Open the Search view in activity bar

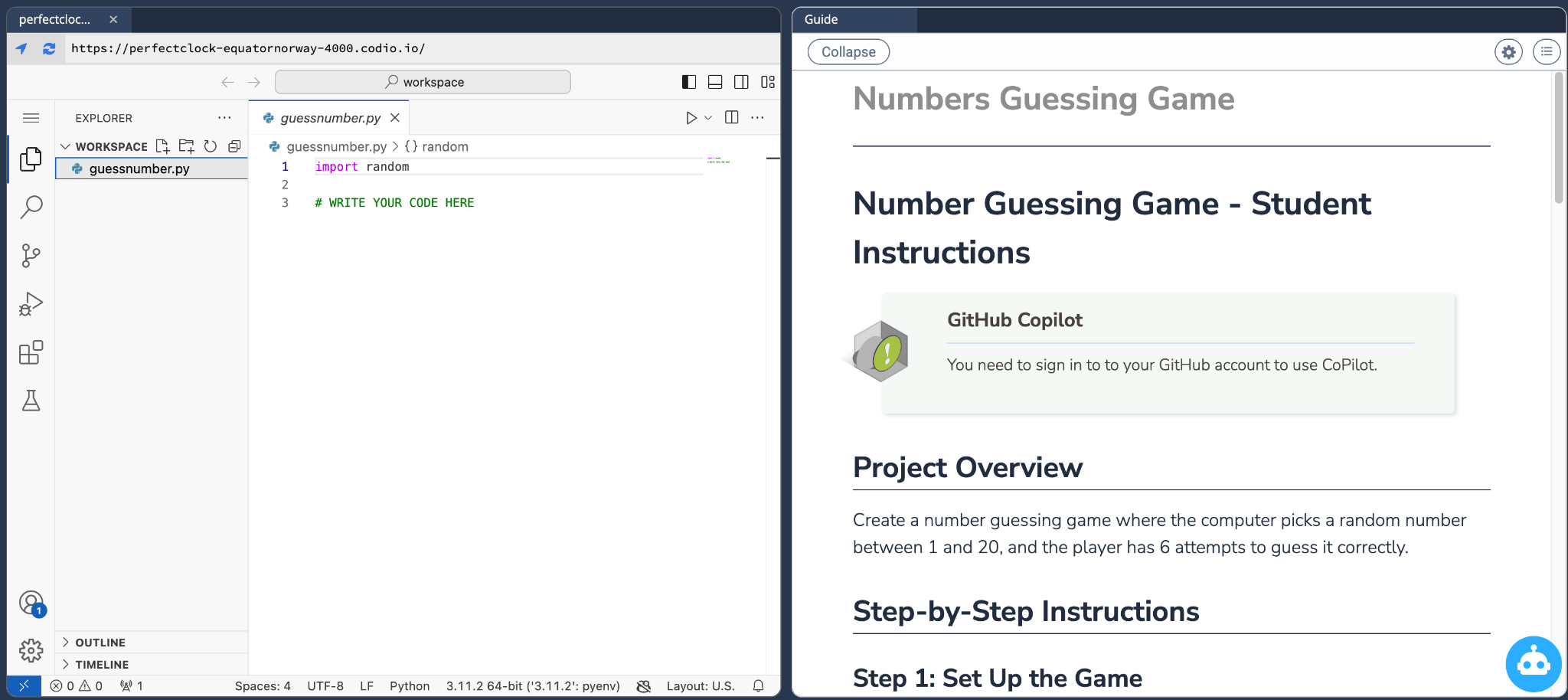[x=31, y=207]
